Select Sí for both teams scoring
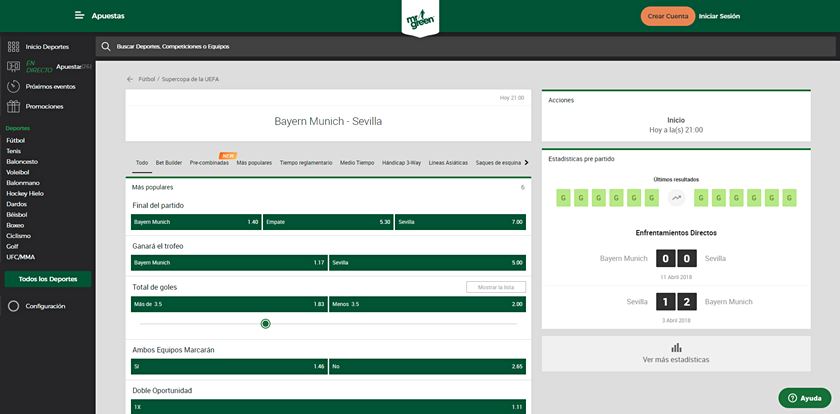Viewport: 840px width, 414px height. 229,366
